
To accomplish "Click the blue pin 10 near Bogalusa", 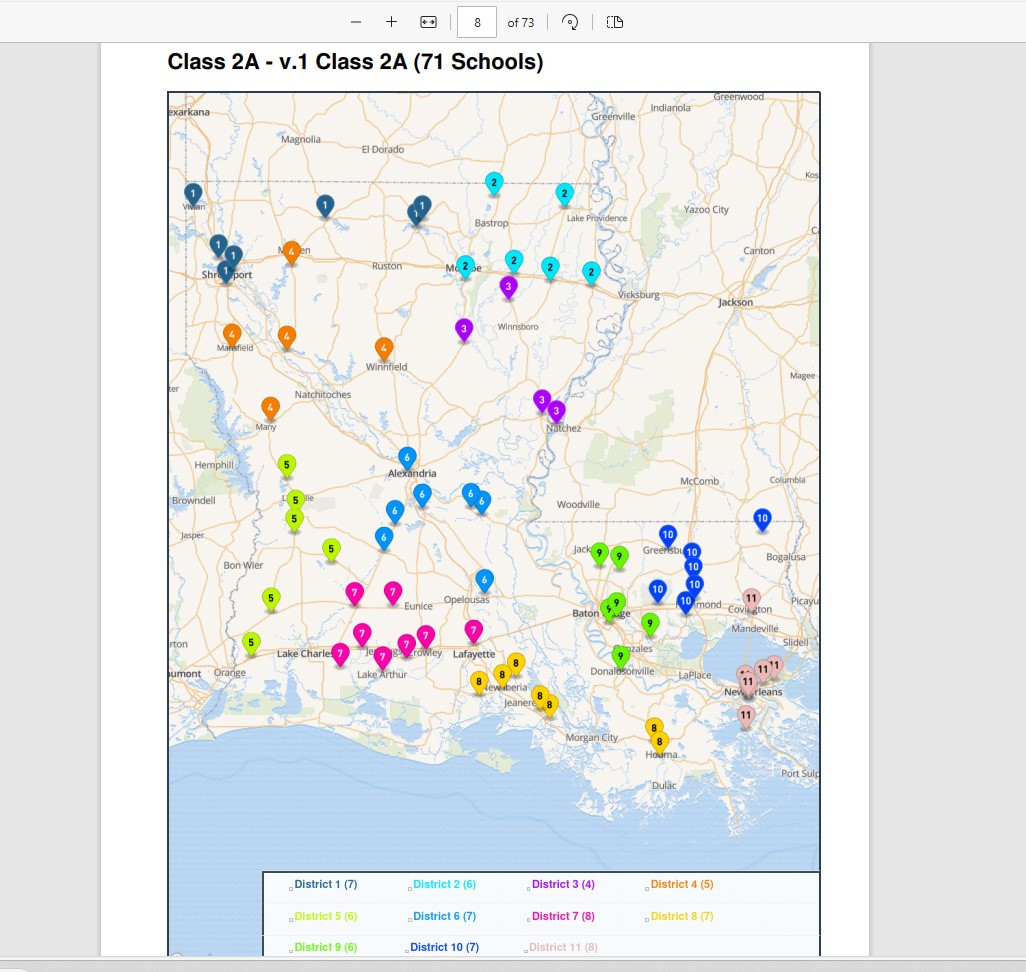I will click(762, 520).
